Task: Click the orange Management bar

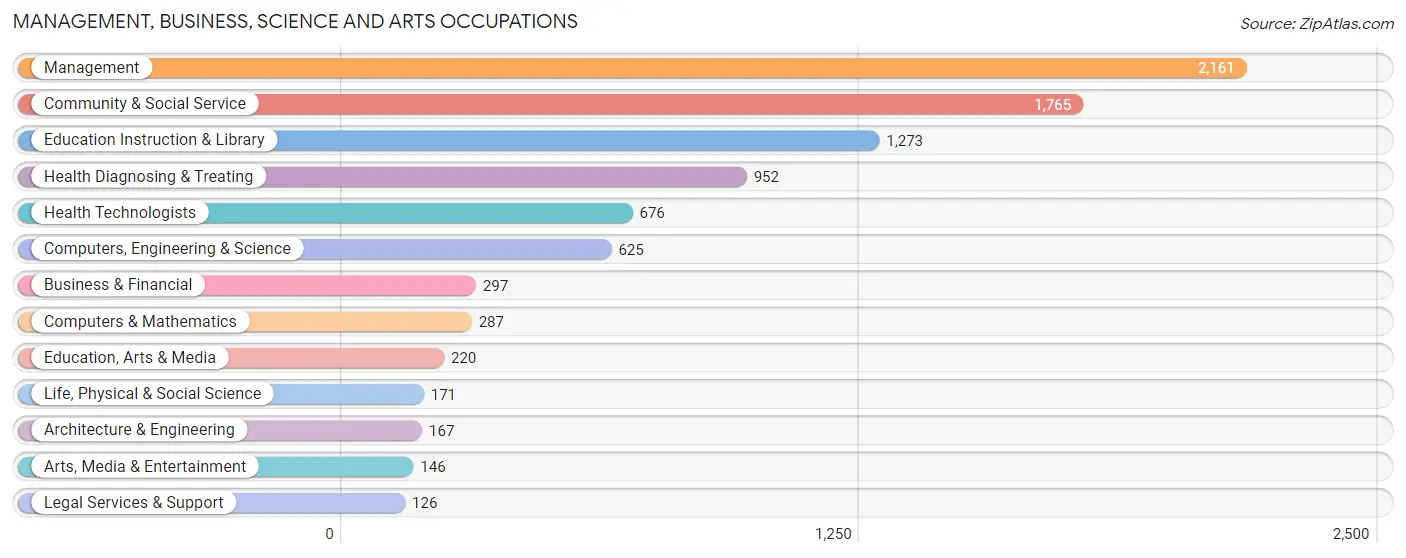Action: point(632,68)
